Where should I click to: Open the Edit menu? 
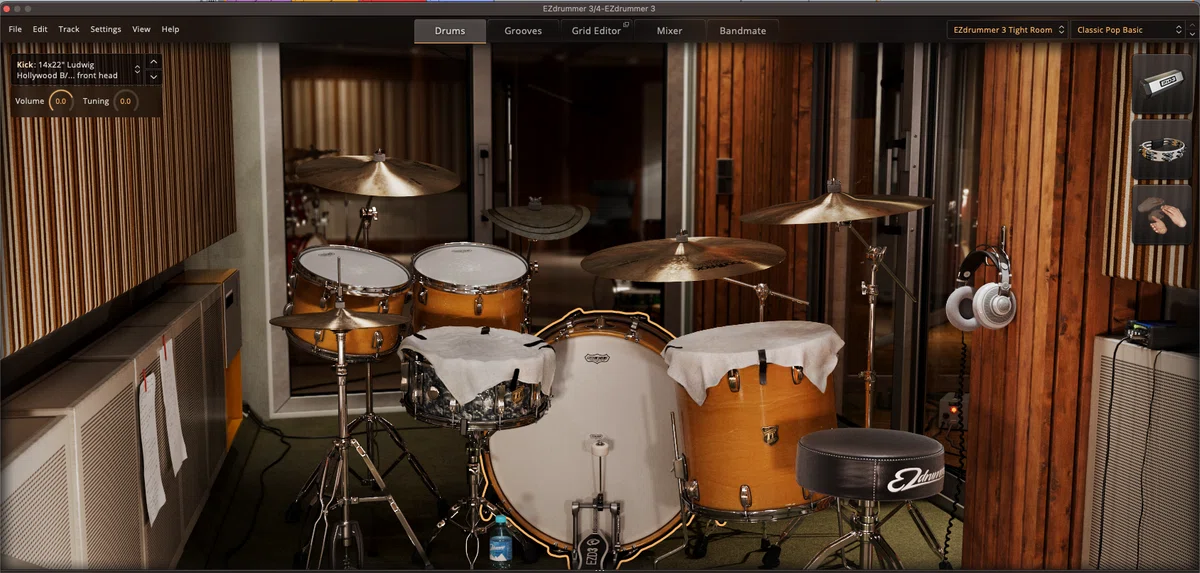point(40,29)
